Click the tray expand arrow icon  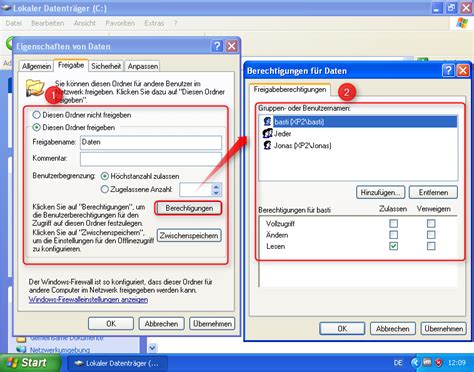tap(415, 363)
